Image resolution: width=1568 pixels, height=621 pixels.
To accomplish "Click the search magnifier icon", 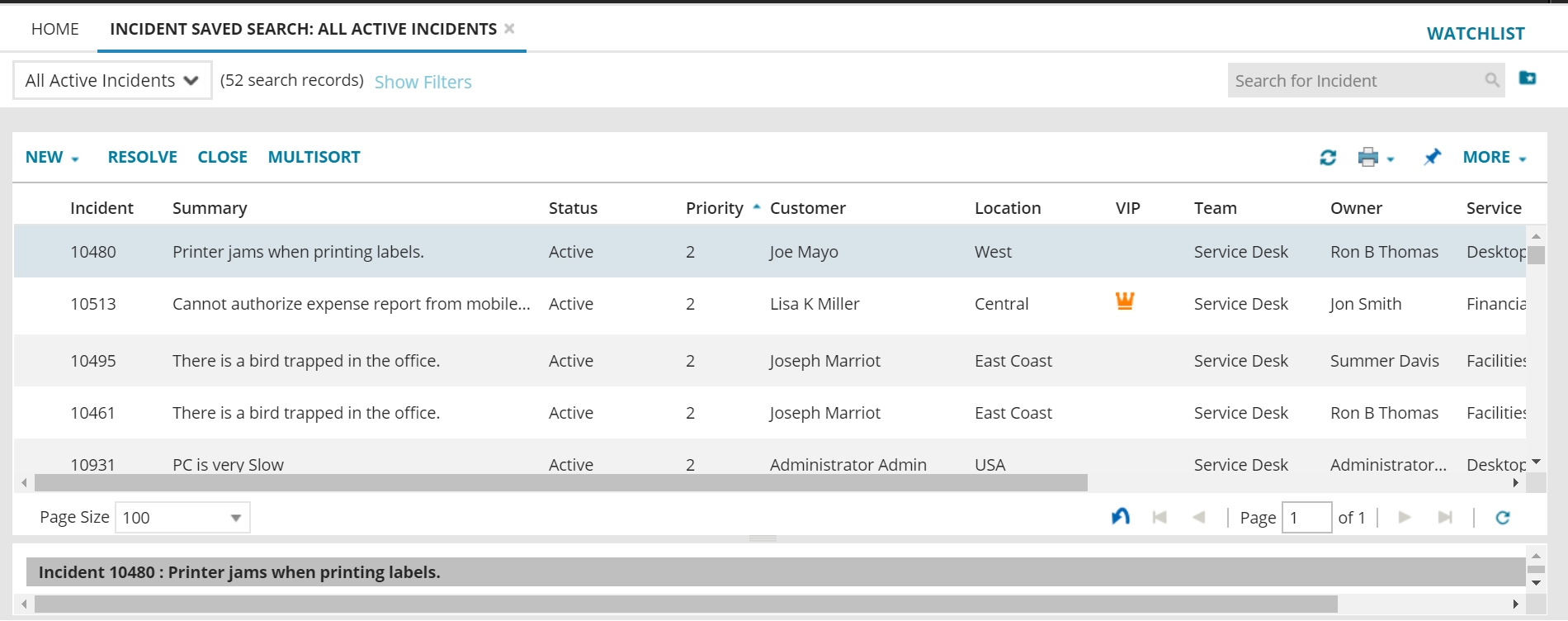I will pyautogui.click(x=1492, y=80).
